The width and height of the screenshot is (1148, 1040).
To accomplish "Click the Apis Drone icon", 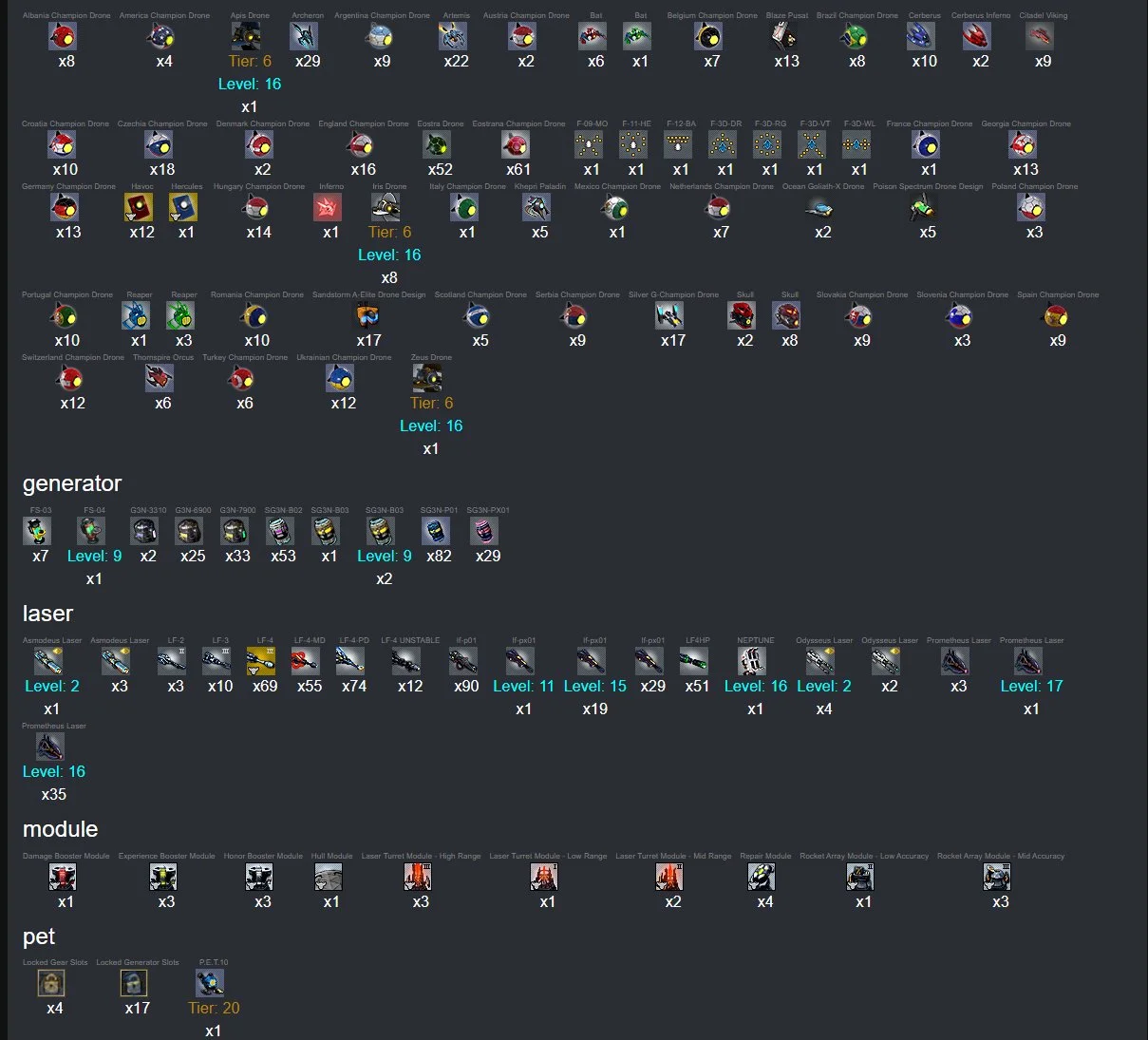I will click(x=247, y=36).
